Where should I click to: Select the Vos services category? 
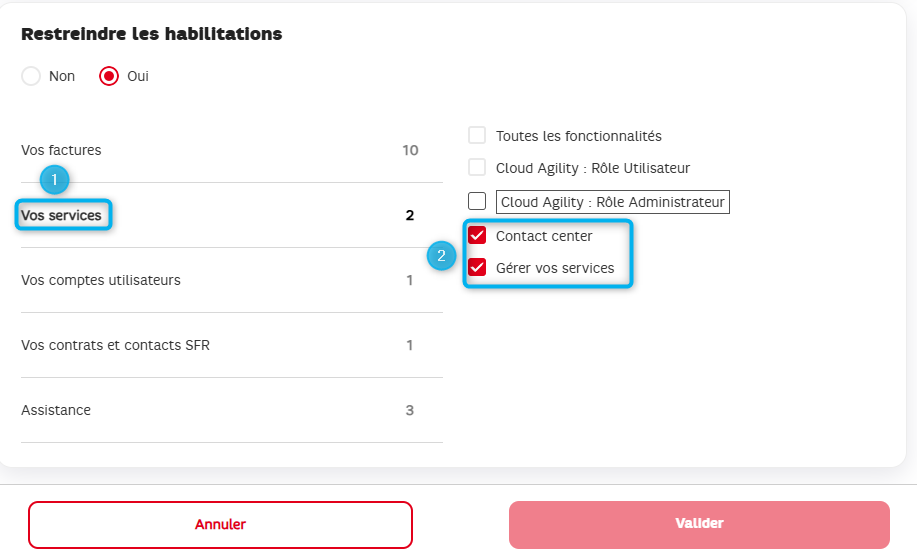click(232, 215)
